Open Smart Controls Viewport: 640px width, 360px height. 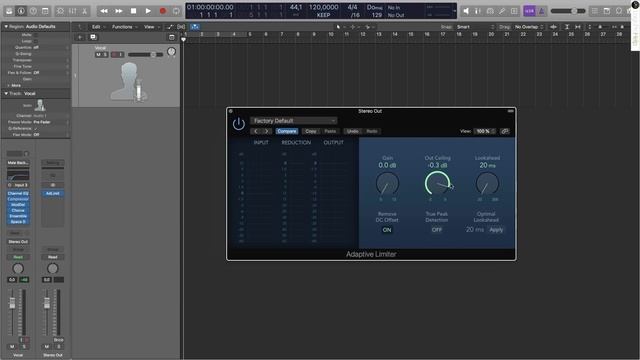tap(60, 11)
